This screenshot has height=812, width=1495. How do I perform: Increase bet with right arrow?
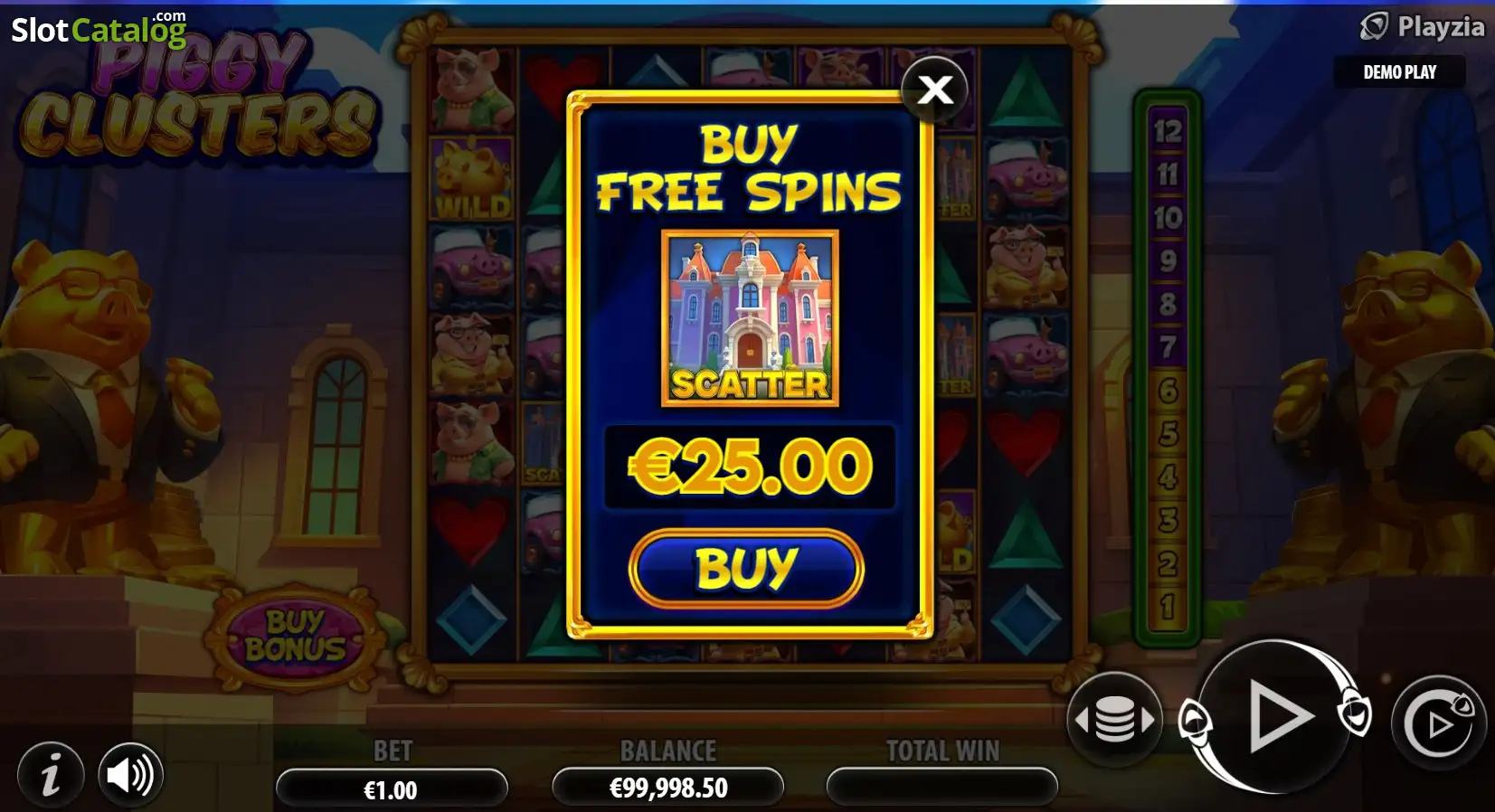coord(1149,721)
